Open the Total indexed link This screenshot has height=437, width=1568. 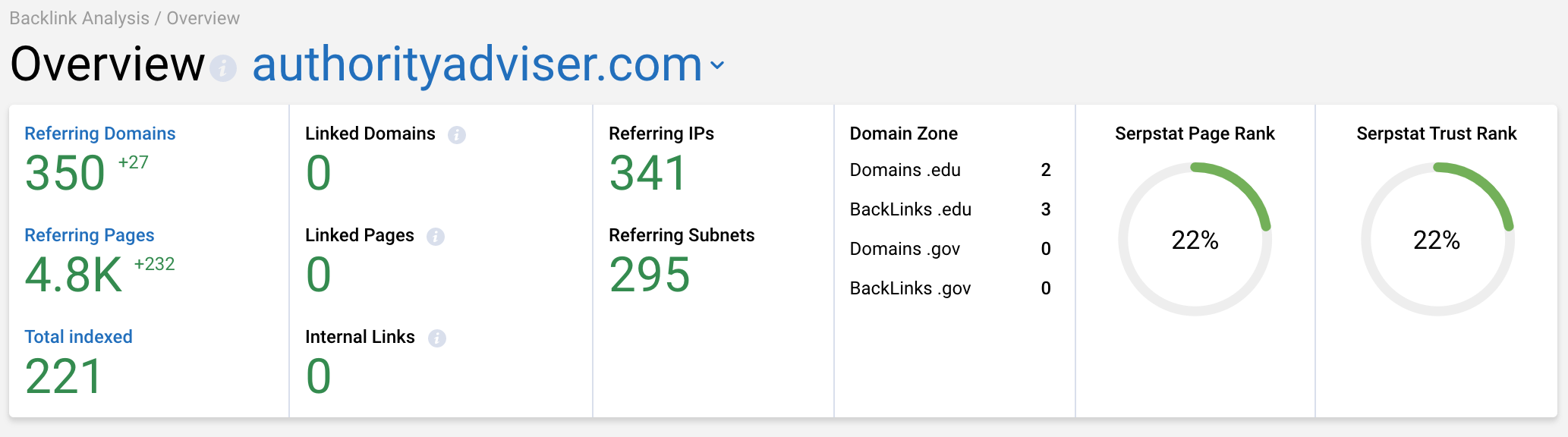(78, 337)
